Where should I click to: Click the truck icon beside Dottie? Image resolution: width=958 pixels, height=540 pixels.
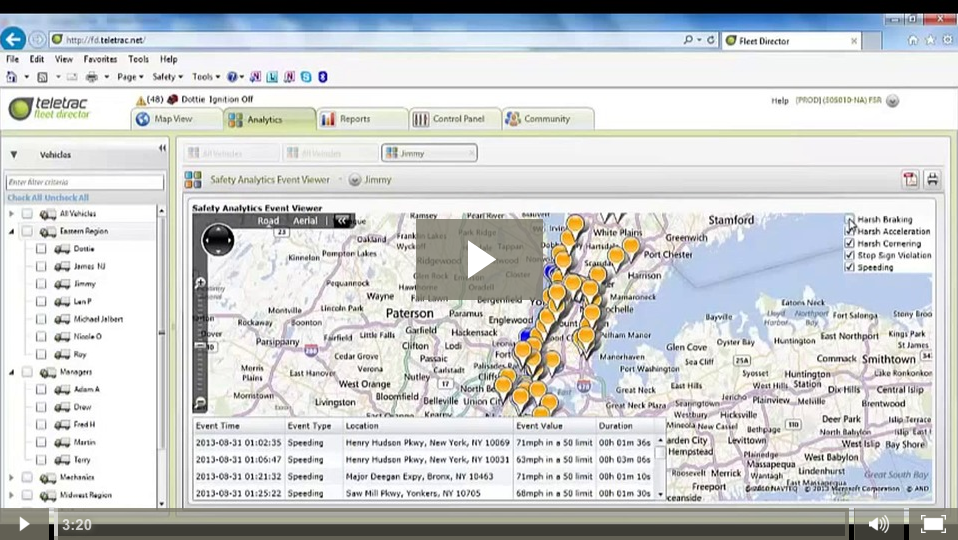point(62,249)
